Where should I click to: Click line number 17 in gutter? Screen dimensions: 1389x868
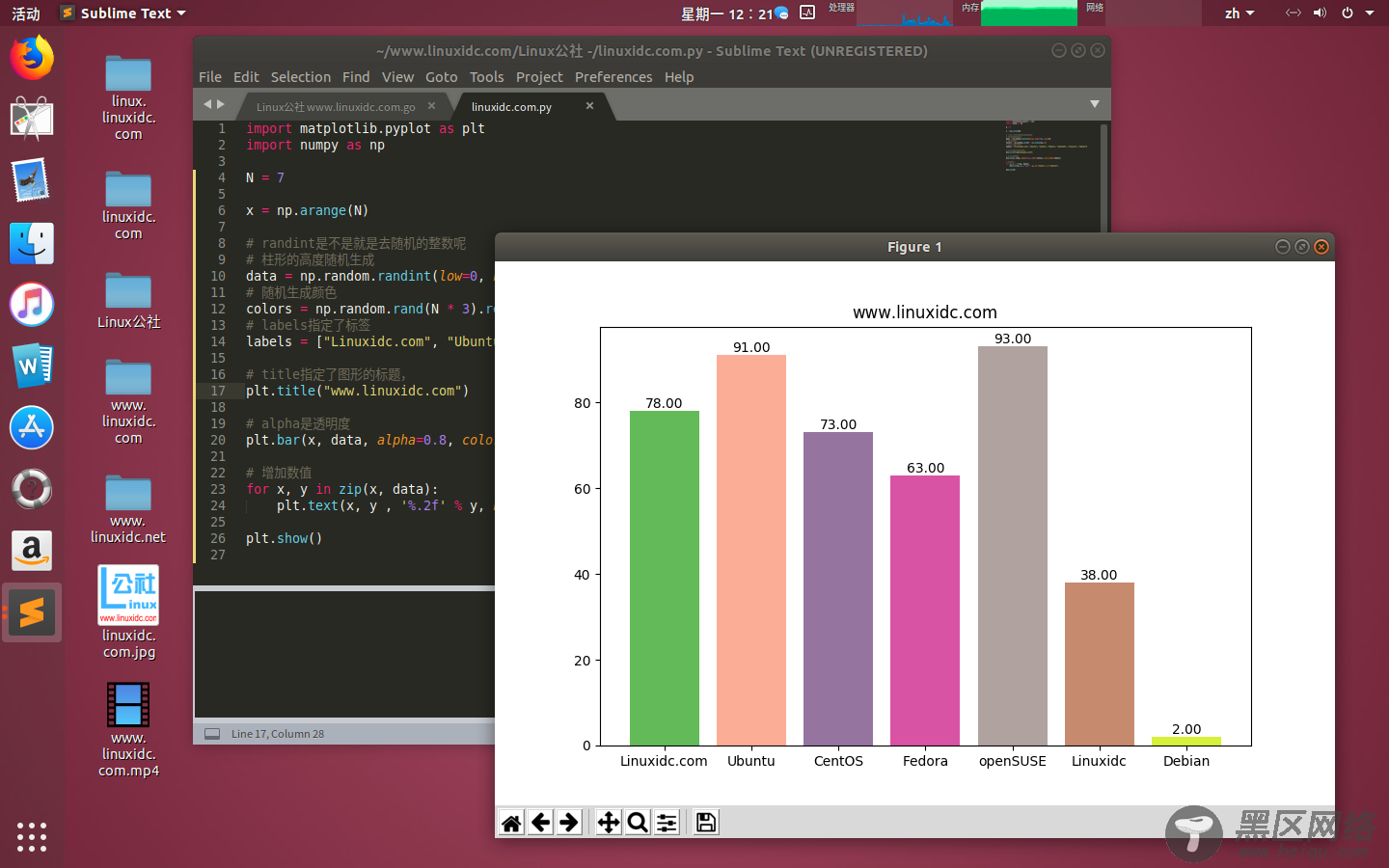pos(218,391)
